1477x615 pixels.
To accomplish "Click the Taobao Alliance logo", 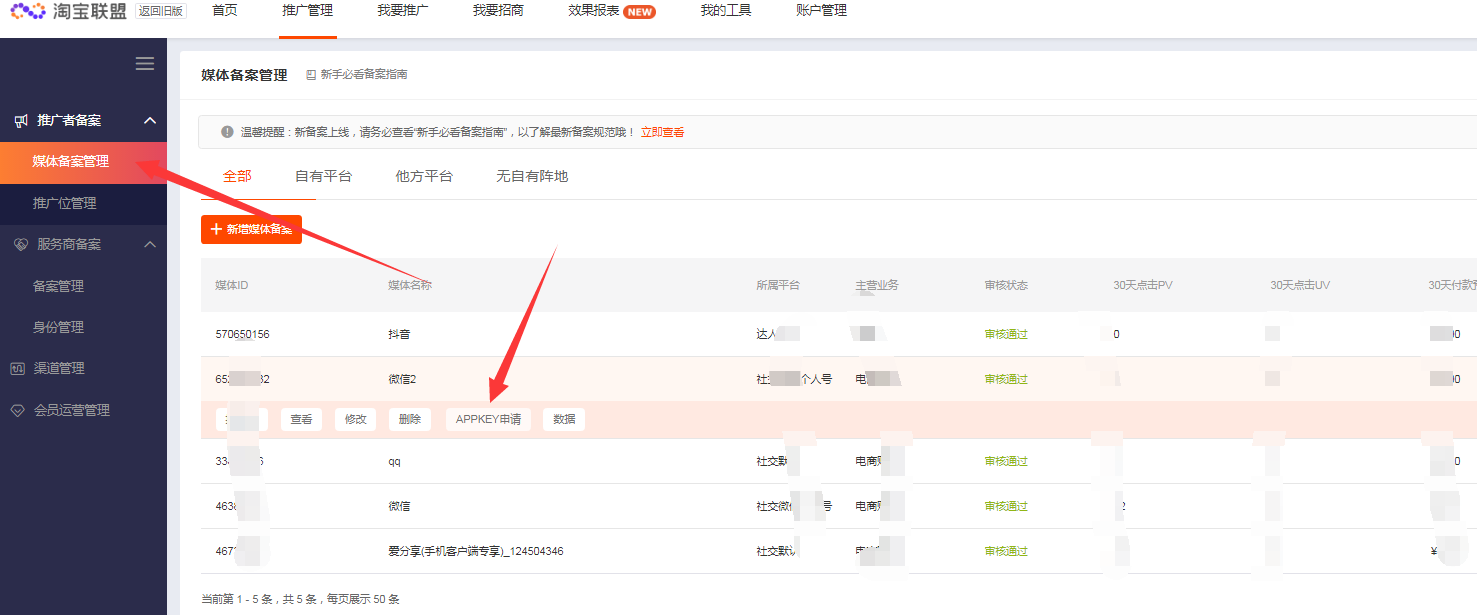I will pyautogui.click(x=68, y=12).
